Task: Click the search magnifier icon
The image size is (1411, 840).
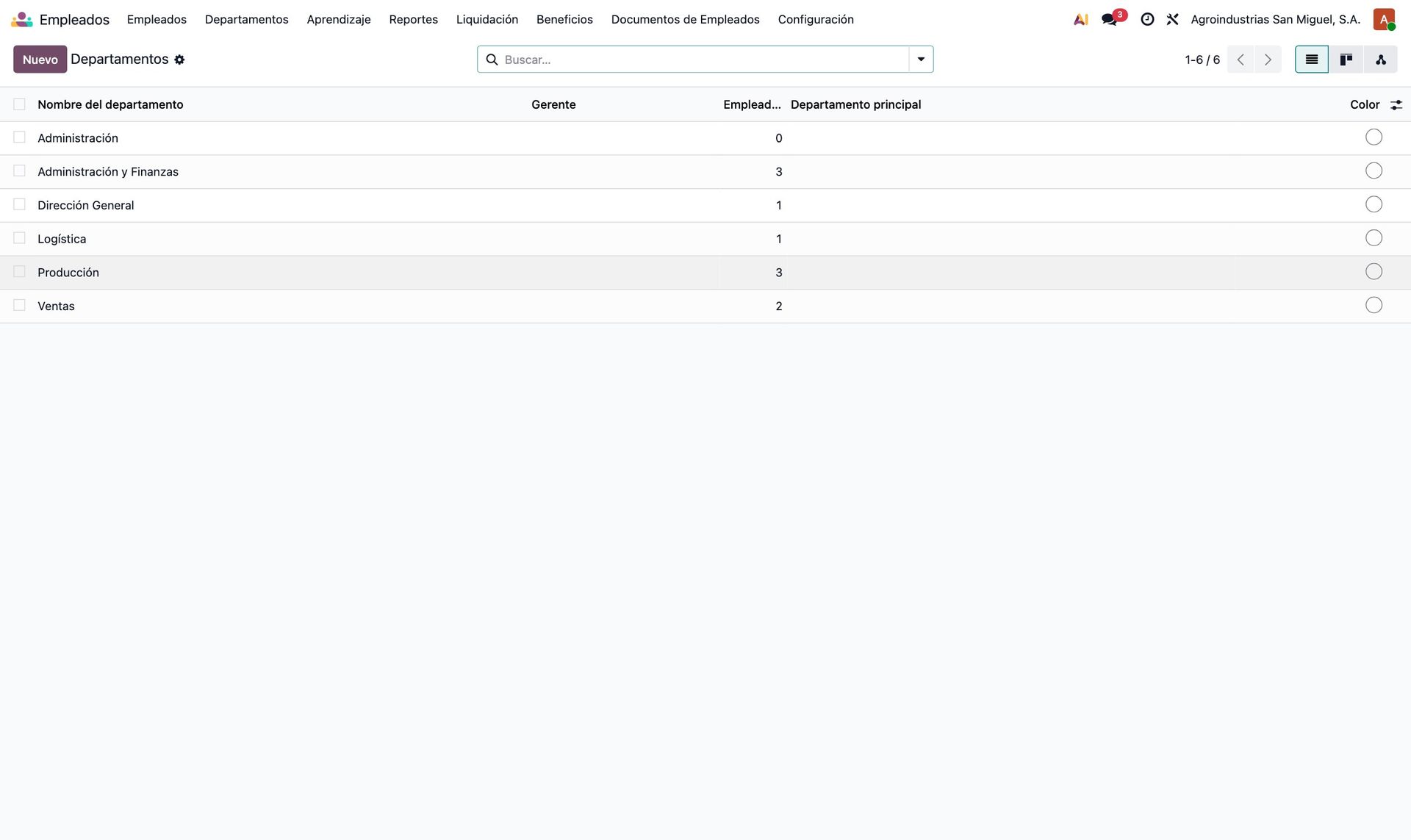Action: (x=492, y=60)
